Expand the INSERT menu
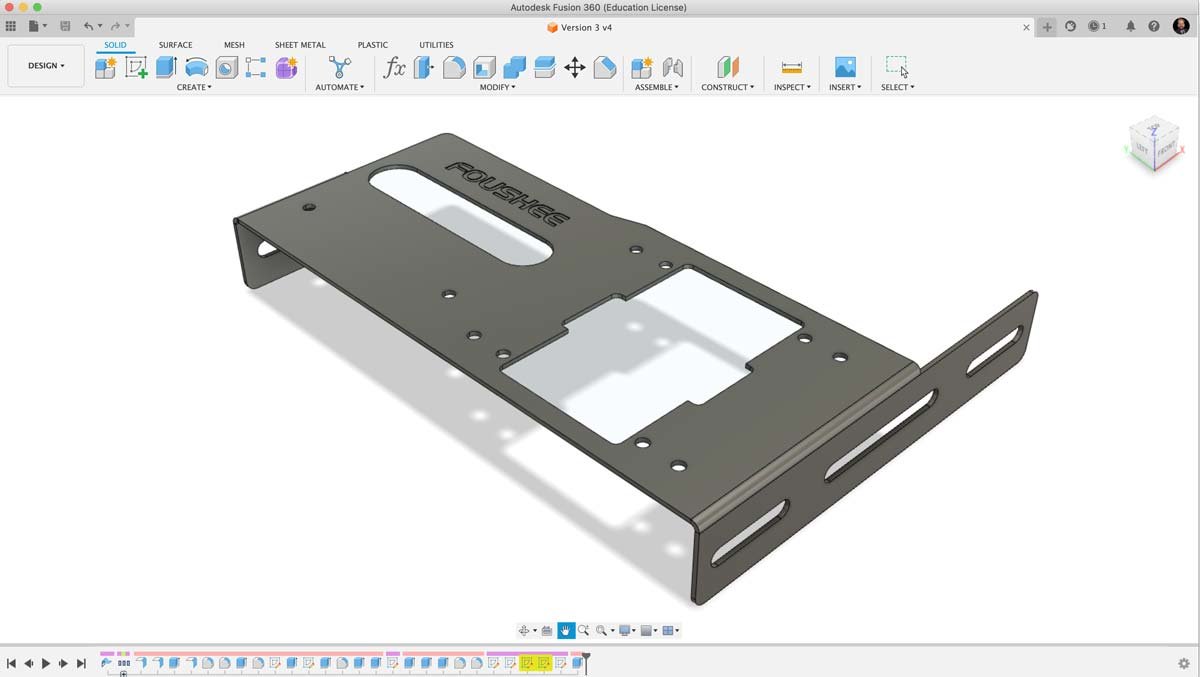 click(x=845, y=87)
